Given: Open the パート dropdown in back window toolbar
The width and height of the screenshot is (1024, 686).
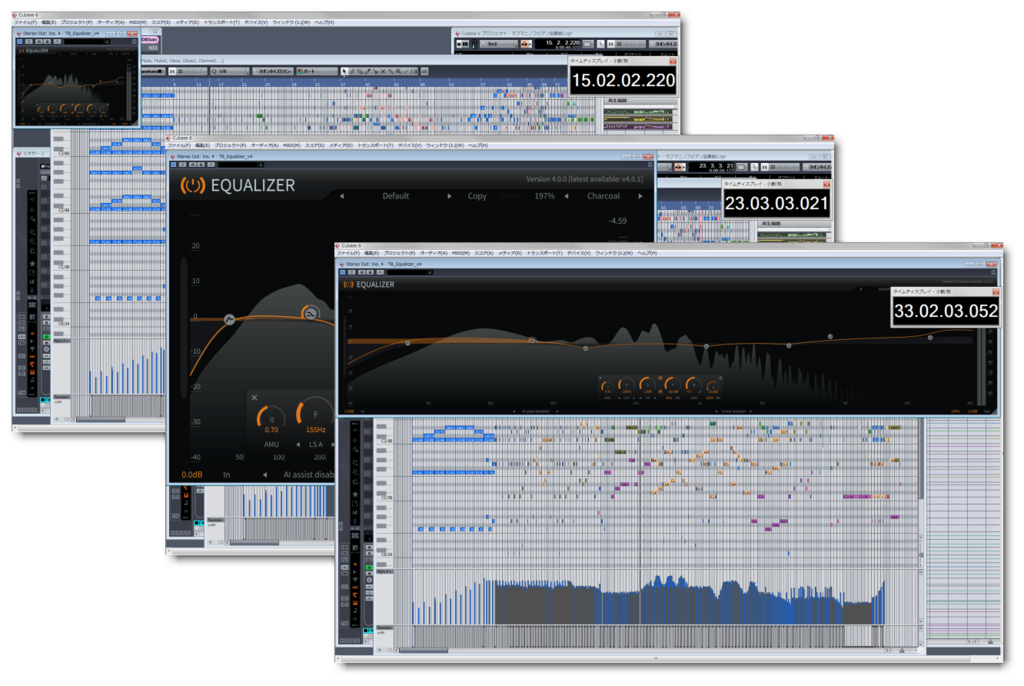Looking at the screenshot, I should coord(315,71).
